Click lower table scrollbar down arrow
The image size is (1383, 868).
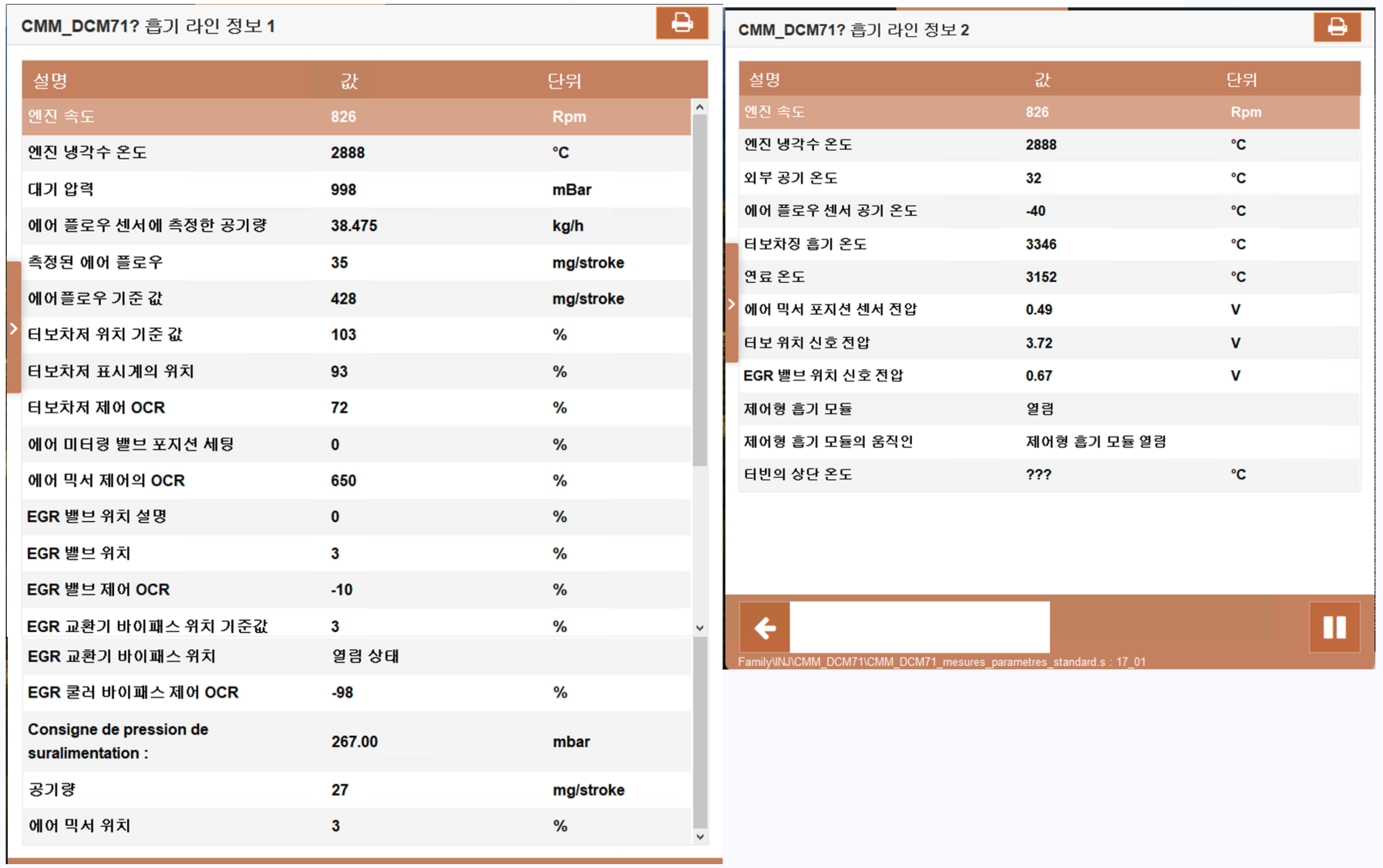(699, 836)
